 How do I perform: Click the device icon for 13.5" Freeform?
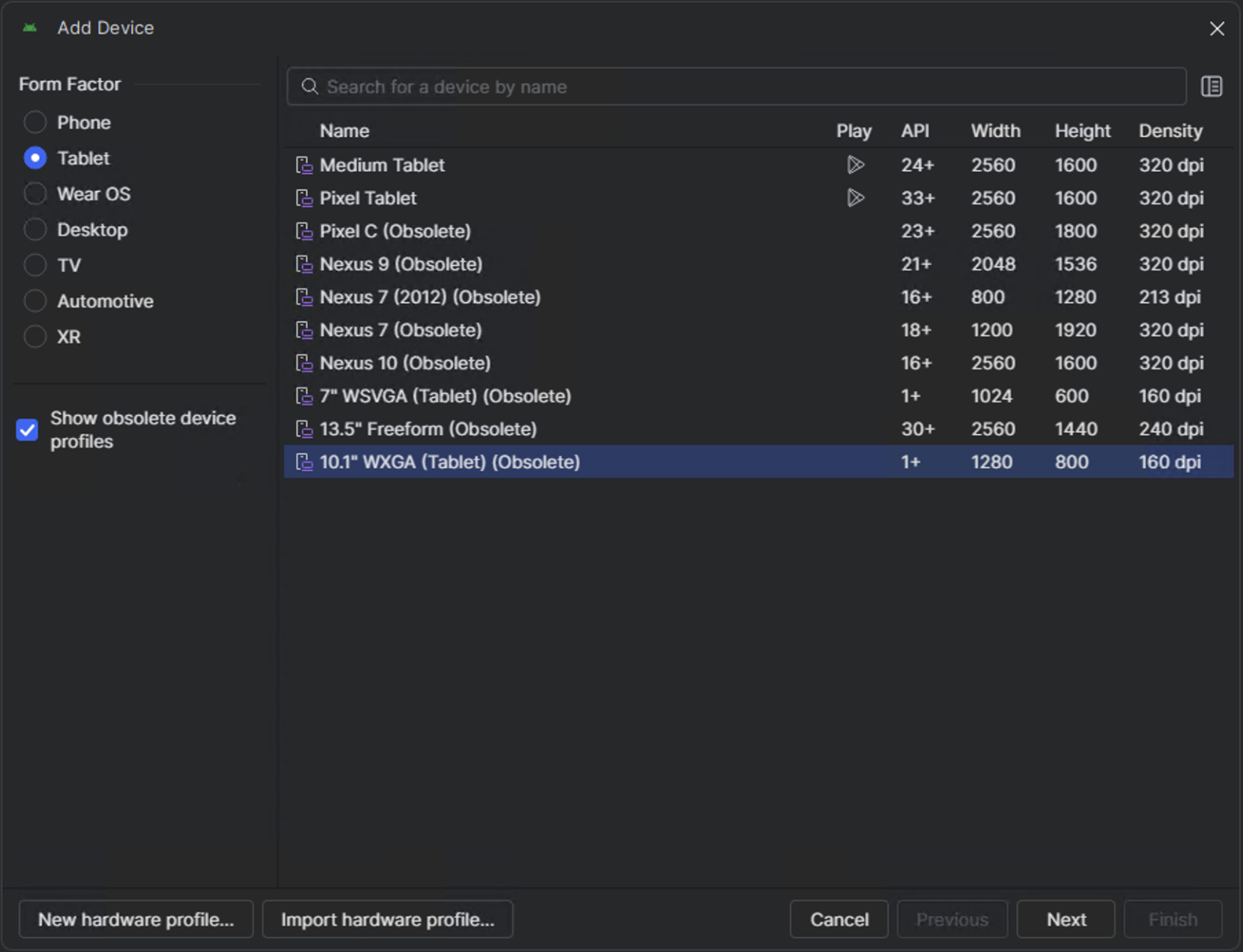tap(305, 430)
